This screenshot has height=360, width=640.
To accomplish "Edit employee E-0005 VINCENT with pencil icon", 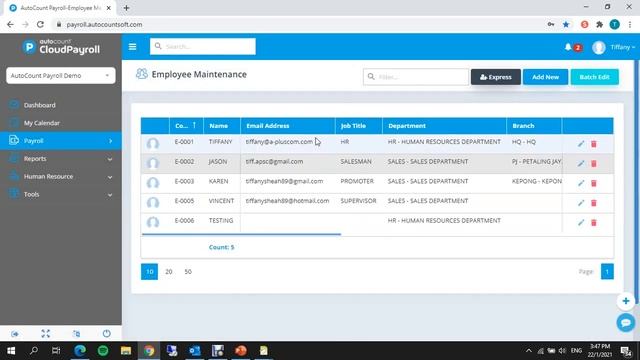I will point(581,203).
